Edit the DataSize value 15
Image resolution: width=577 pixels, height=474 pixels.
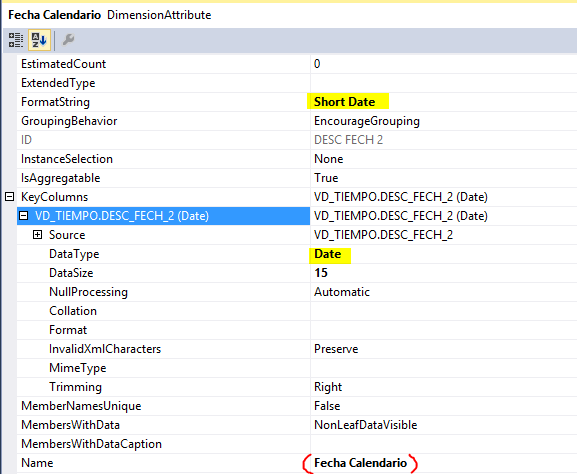tap(321, 273)
